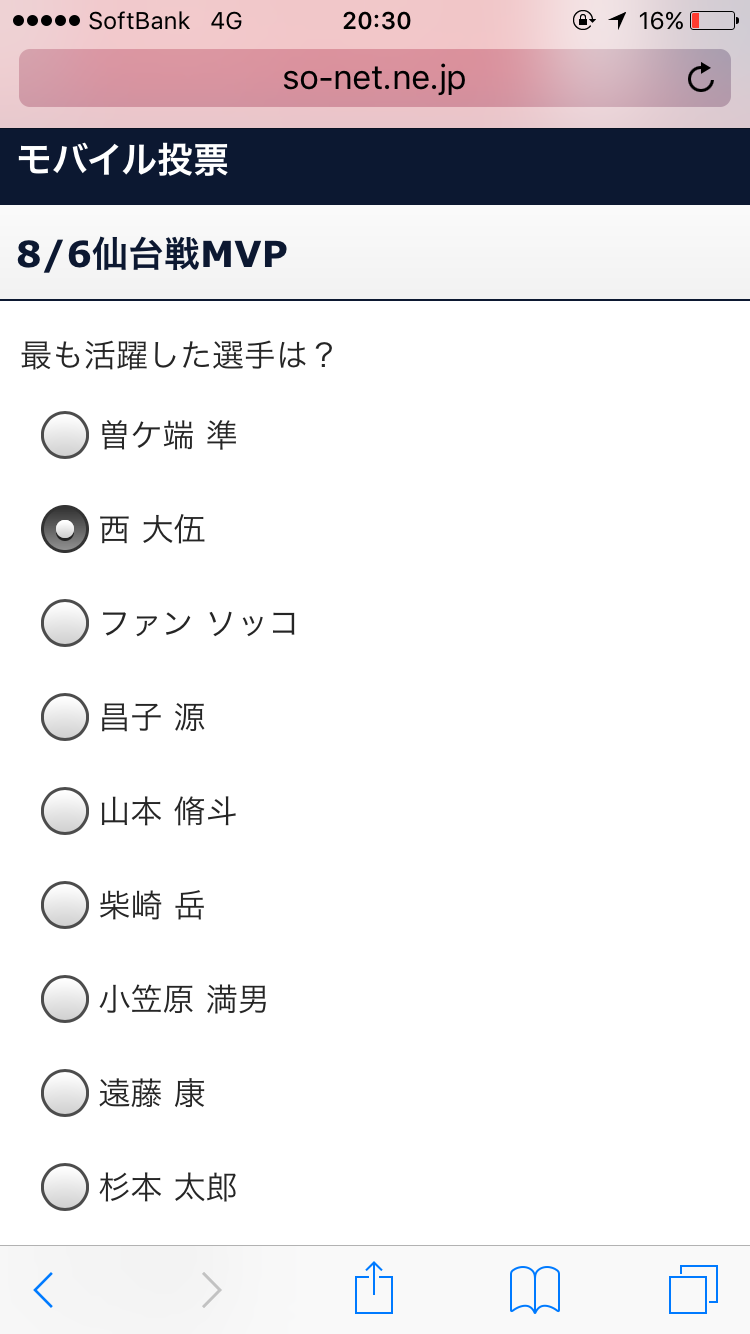Image resolution: width=750 pixels, height=1334 pixels.
Task: Tap the battery indicator in status bar
Action: (x=711, y=21)
